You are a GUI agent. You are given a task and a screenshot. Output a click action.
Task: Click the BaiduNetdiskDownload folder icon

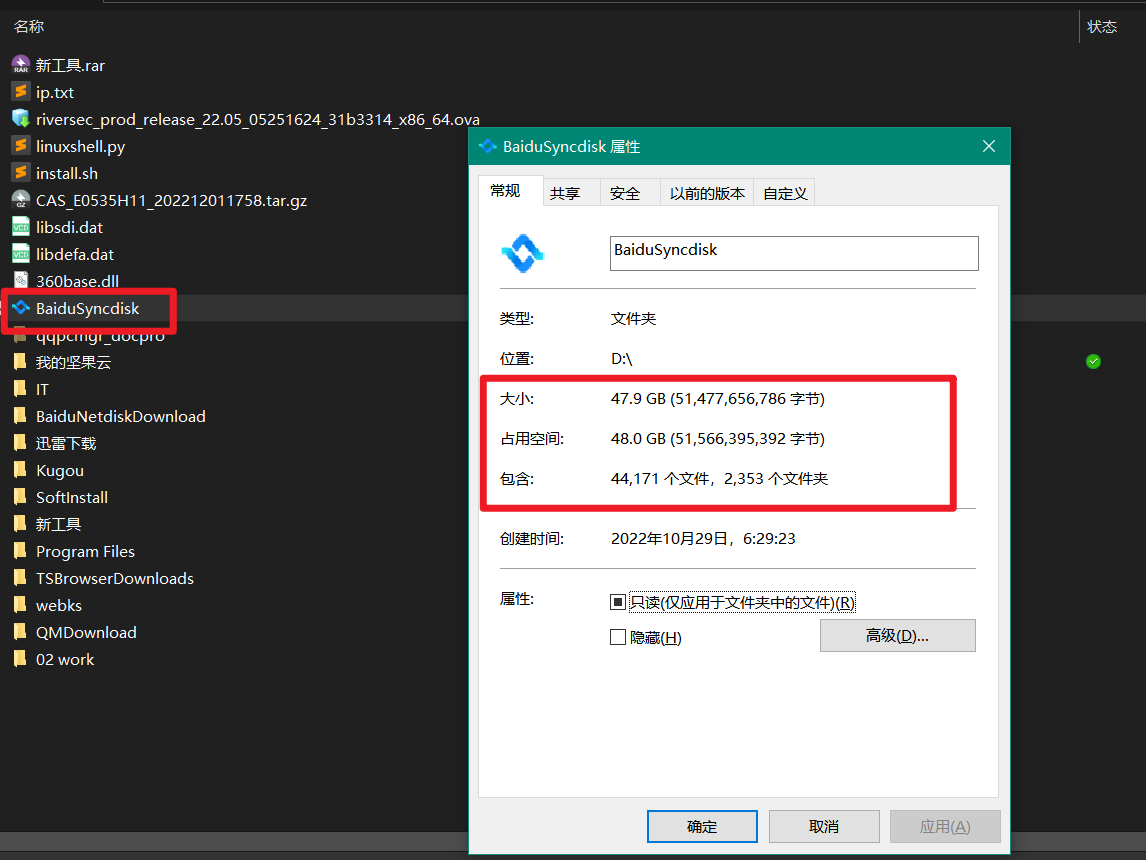click(x=20, y=416)
